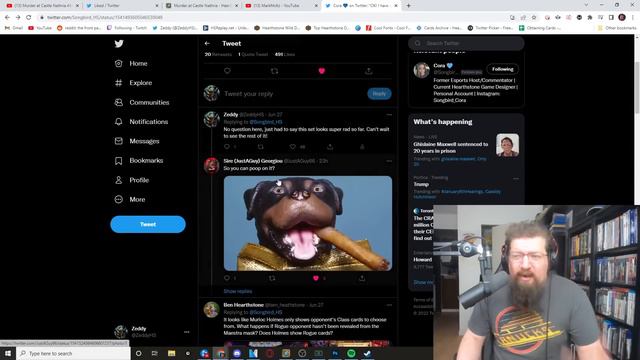
Task: Click the retweet icon under Zeddy's reply
Action: point(260,147)
